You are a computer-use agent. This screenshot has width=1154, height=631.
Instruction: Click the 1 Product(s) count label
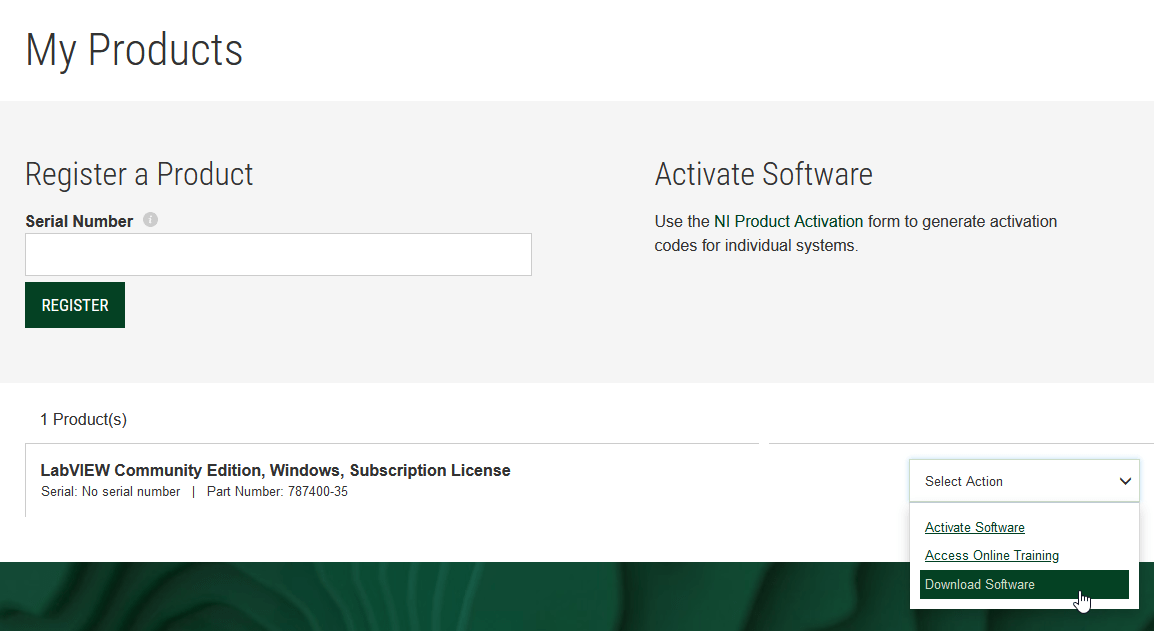coord(83,419)
